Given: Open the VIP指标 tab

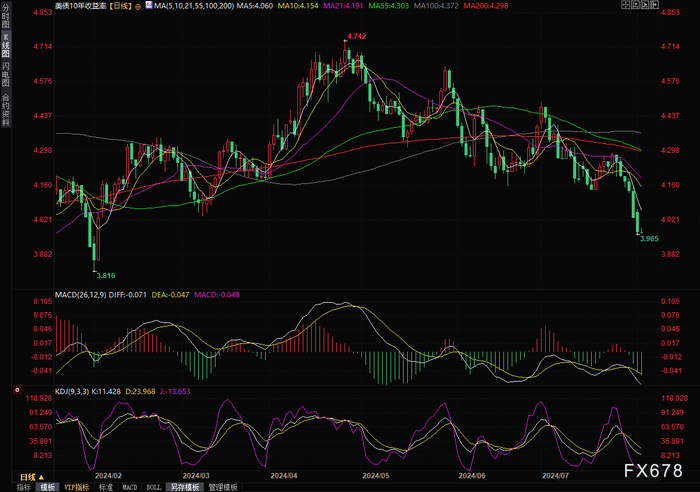Looking at the screenshot, I should 76,487.
